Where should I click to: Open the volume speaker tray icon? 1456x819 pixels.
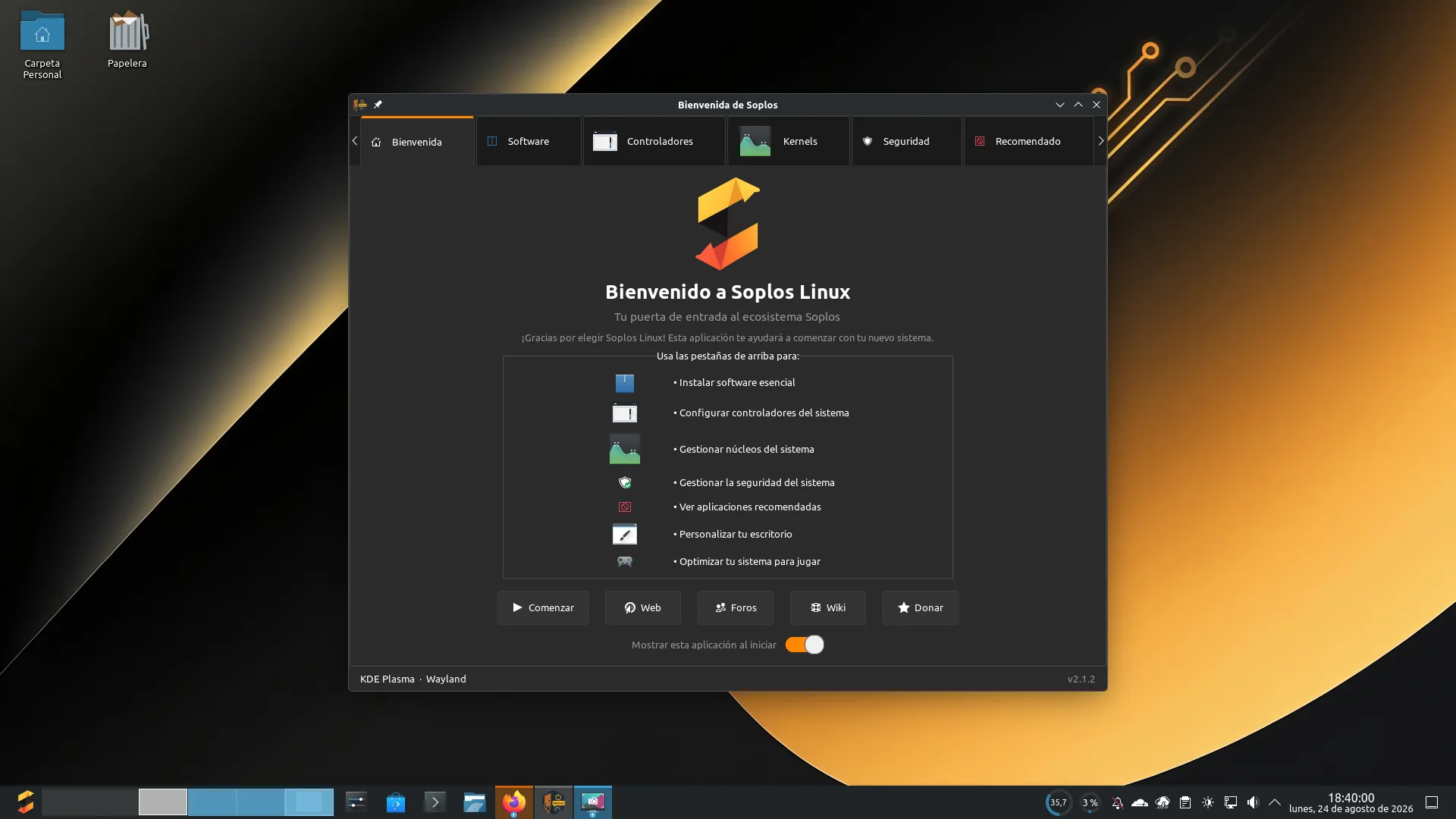[x=1253, y=802]
